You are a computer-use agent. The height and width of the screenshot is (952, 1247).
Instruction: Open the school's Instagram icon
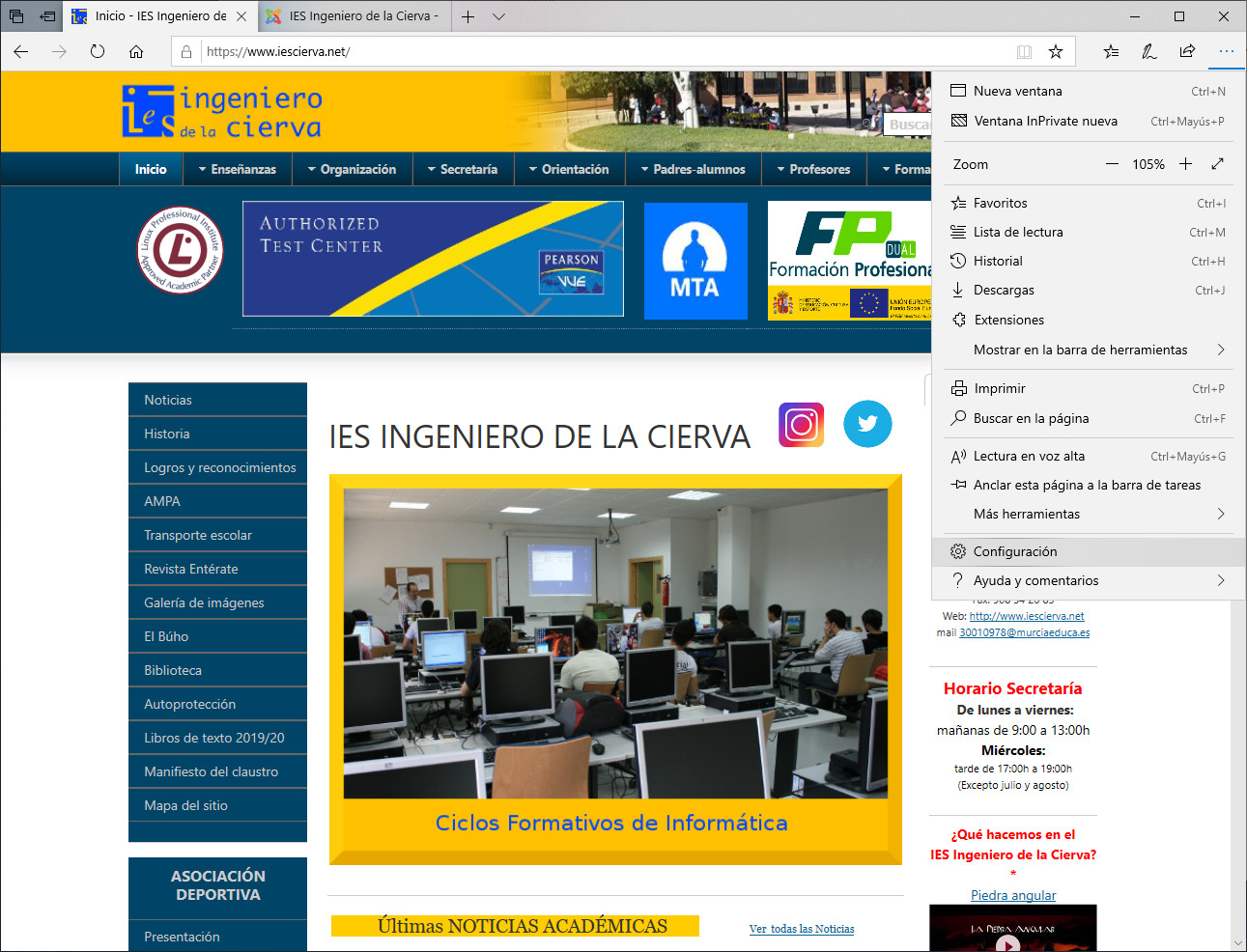[x=801, y=425]
